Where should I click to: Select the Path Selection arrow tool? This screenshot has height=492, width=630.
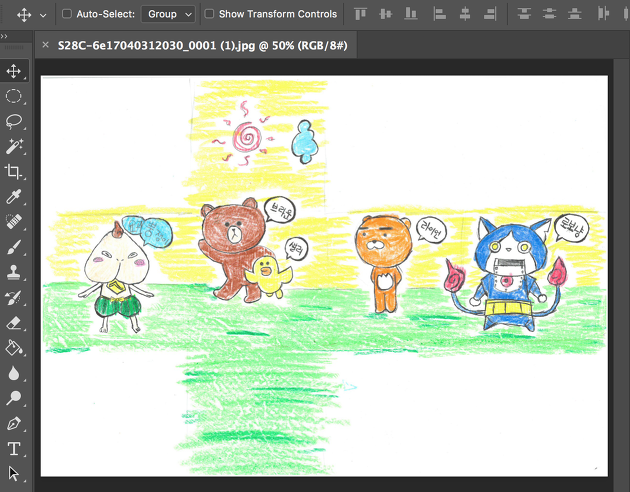point(14,474)
